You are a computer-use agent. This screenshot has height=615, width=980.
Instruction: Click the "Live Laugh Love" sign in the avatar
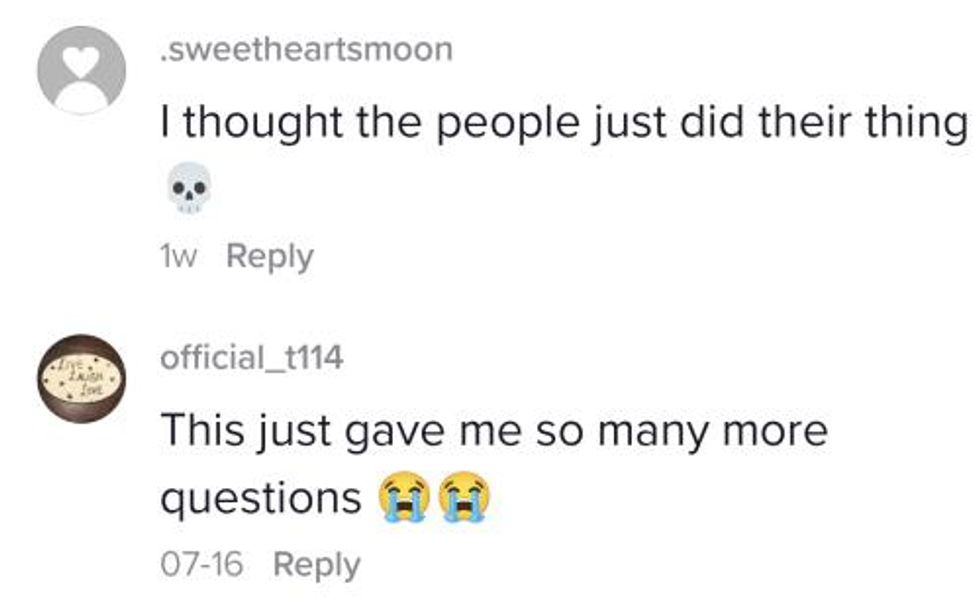tap(81, 379)
